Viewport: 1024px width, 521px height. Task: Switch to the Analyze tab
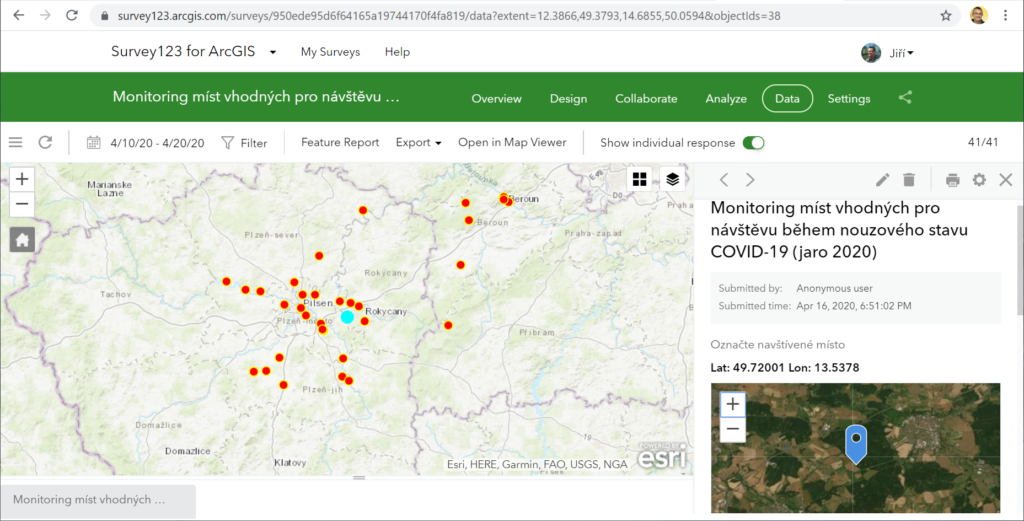click(x=726, y=99)
